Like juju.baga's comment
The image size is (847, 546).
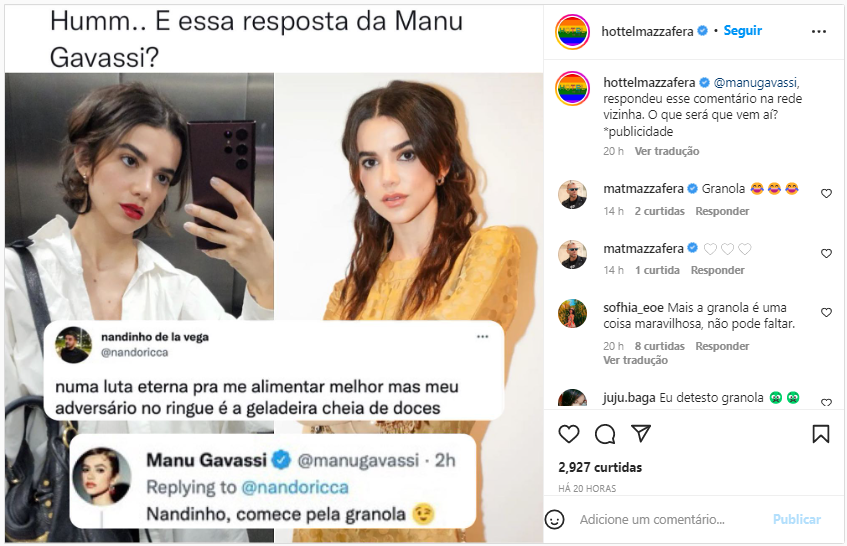(x=826, y=402)
